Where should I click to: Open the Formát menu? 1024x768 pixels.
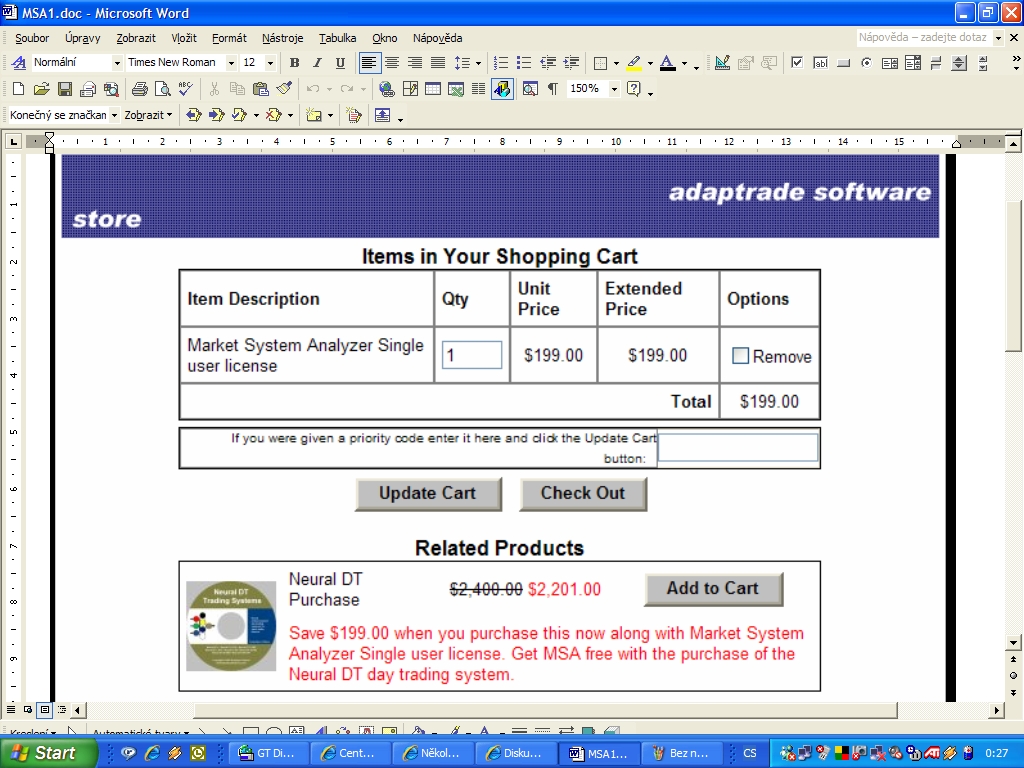tap(229, 38)
